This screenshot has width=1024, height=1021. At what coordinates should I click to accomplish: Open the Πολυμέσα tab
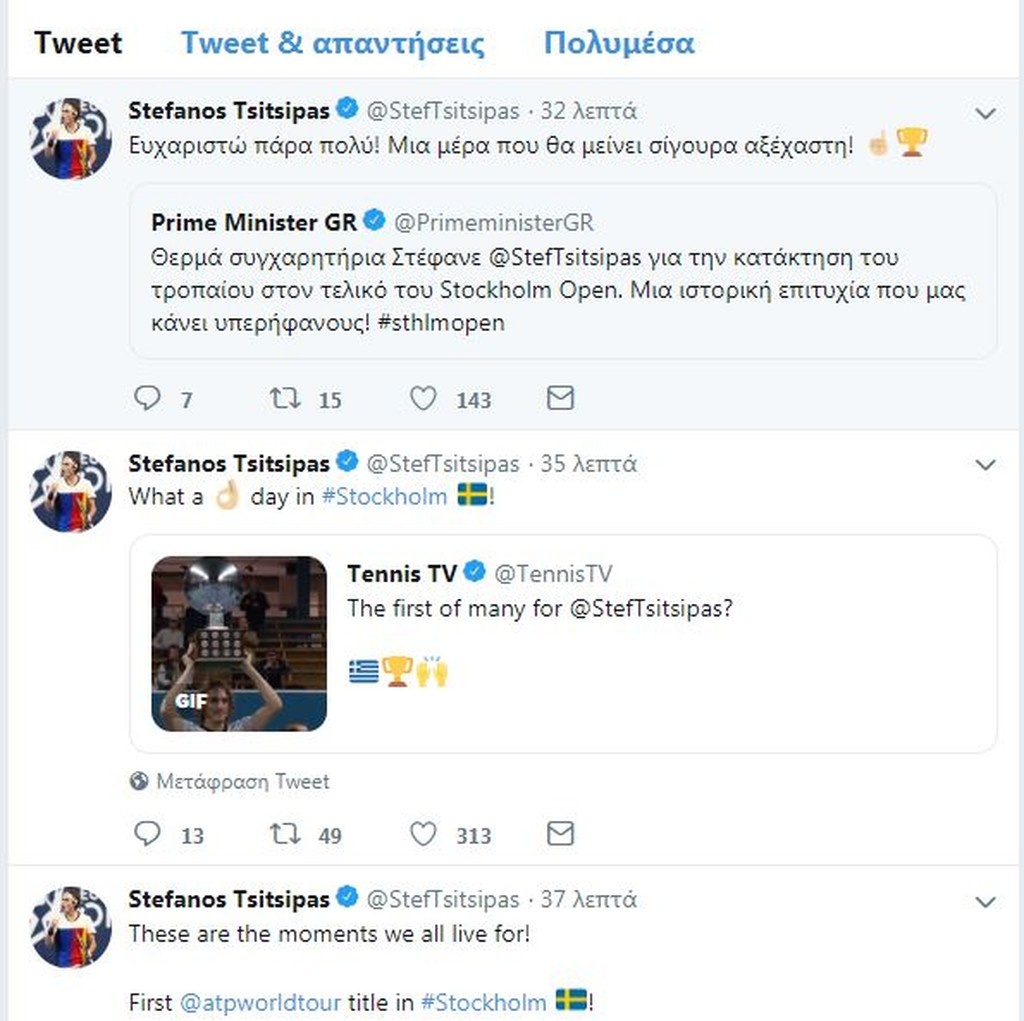pos(618,43)
